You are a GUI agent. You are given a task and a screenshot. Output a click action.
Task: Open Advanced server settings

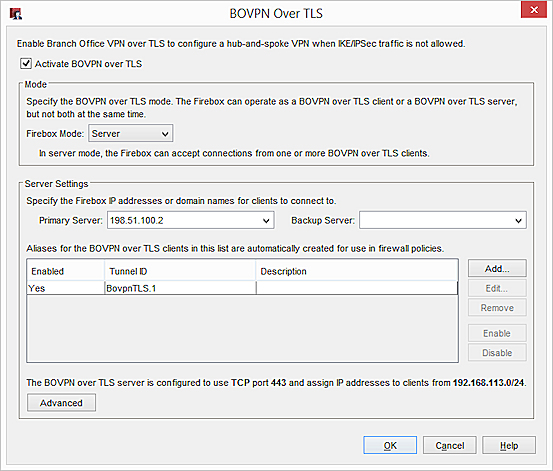point(61,403)
